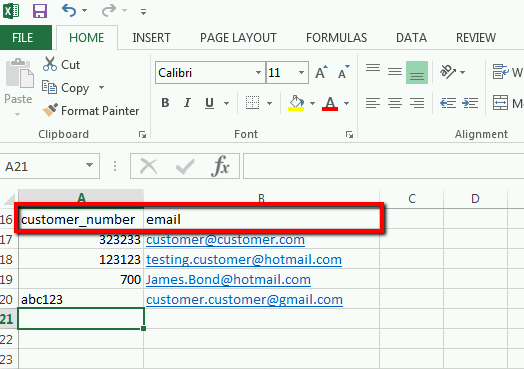Open the Excel application icon menu
524x369 pixels.
coord(11,11)
